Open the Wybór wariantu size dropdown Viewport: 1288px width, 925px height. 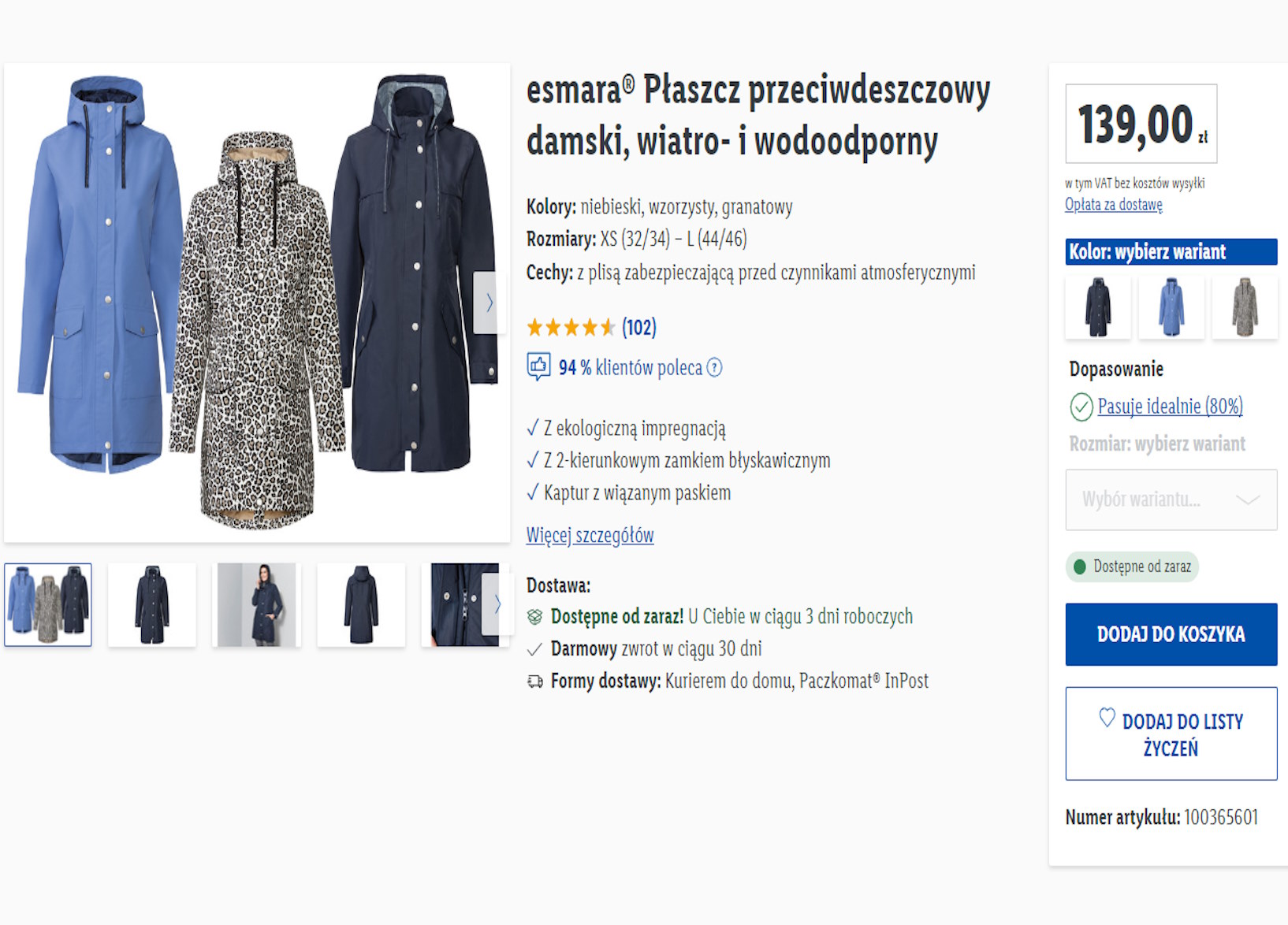(1171, 500)
